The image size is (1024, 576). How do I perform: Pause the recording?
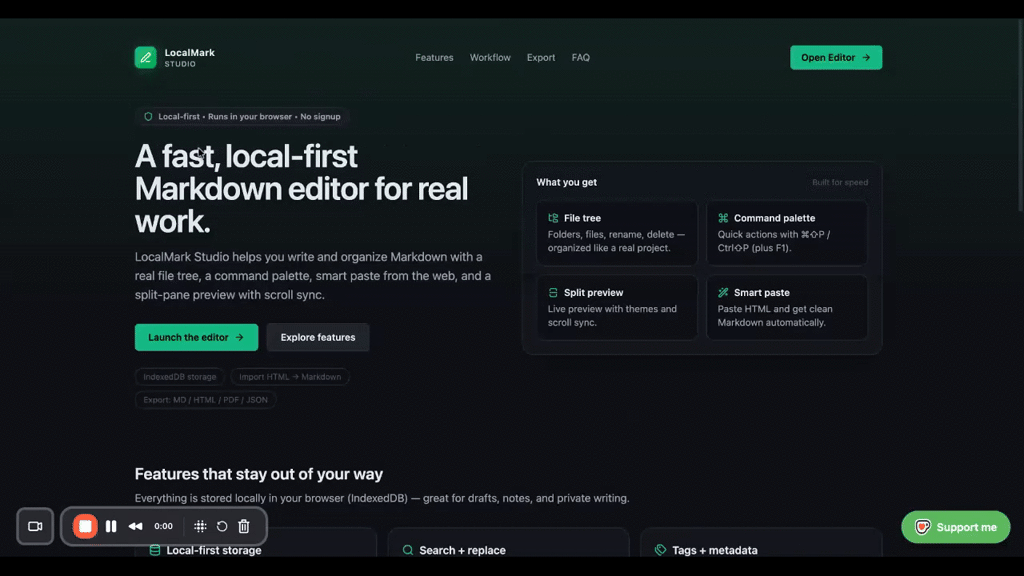click(111, 526)
